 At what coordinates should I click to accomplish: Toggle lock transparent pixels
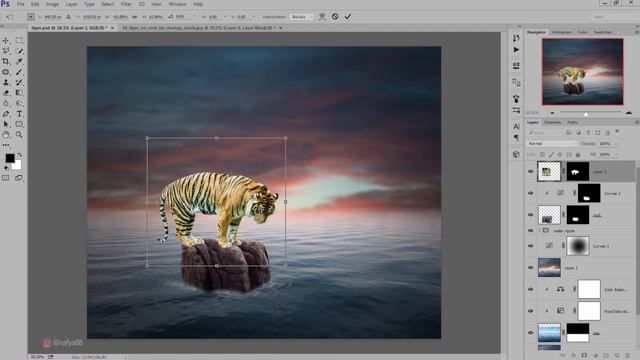click(x=542, y=155)
